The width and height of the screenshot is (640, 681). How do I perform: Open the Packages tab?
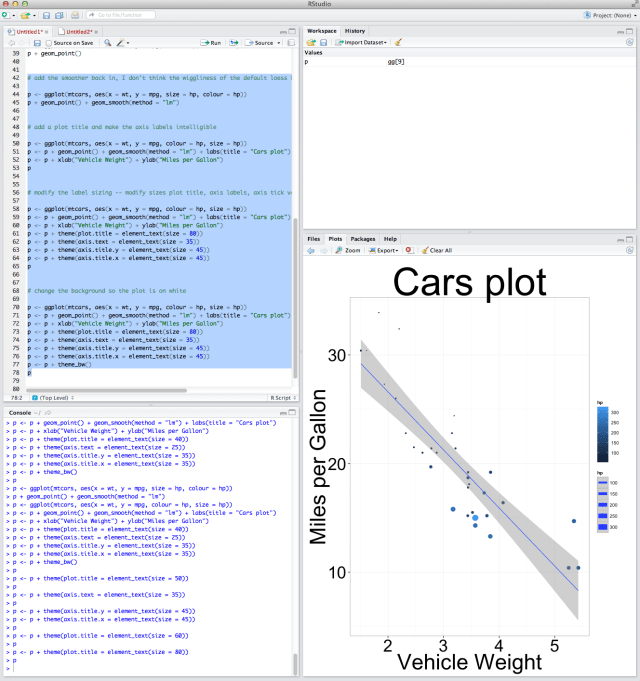pyautogui.click(x=363, y=239)
